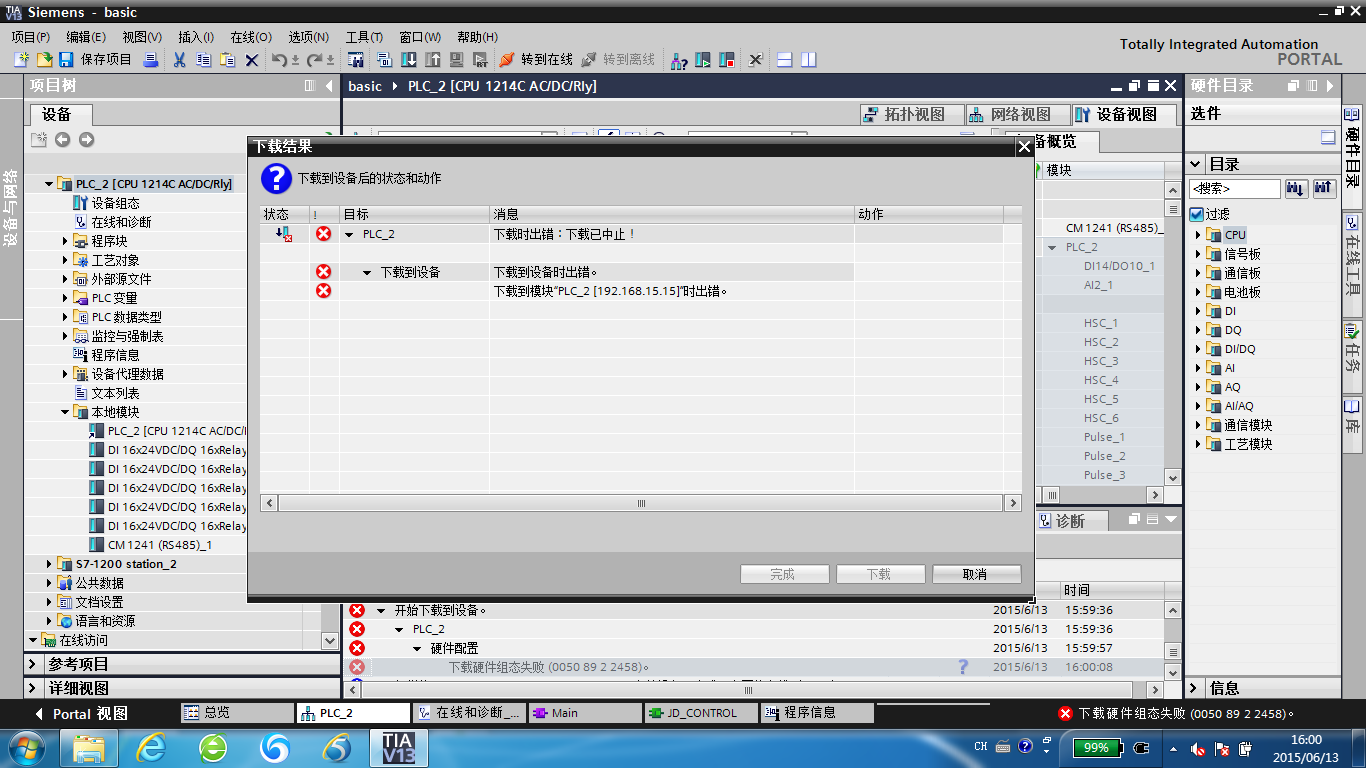The image size is (1366, 768).
Task: Click the 总览 overview button
Action: 236,713
